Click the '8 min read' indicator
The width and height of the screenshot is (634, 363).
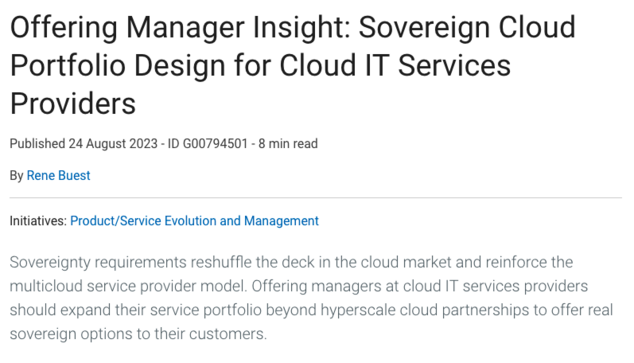(x=288, y=144)
